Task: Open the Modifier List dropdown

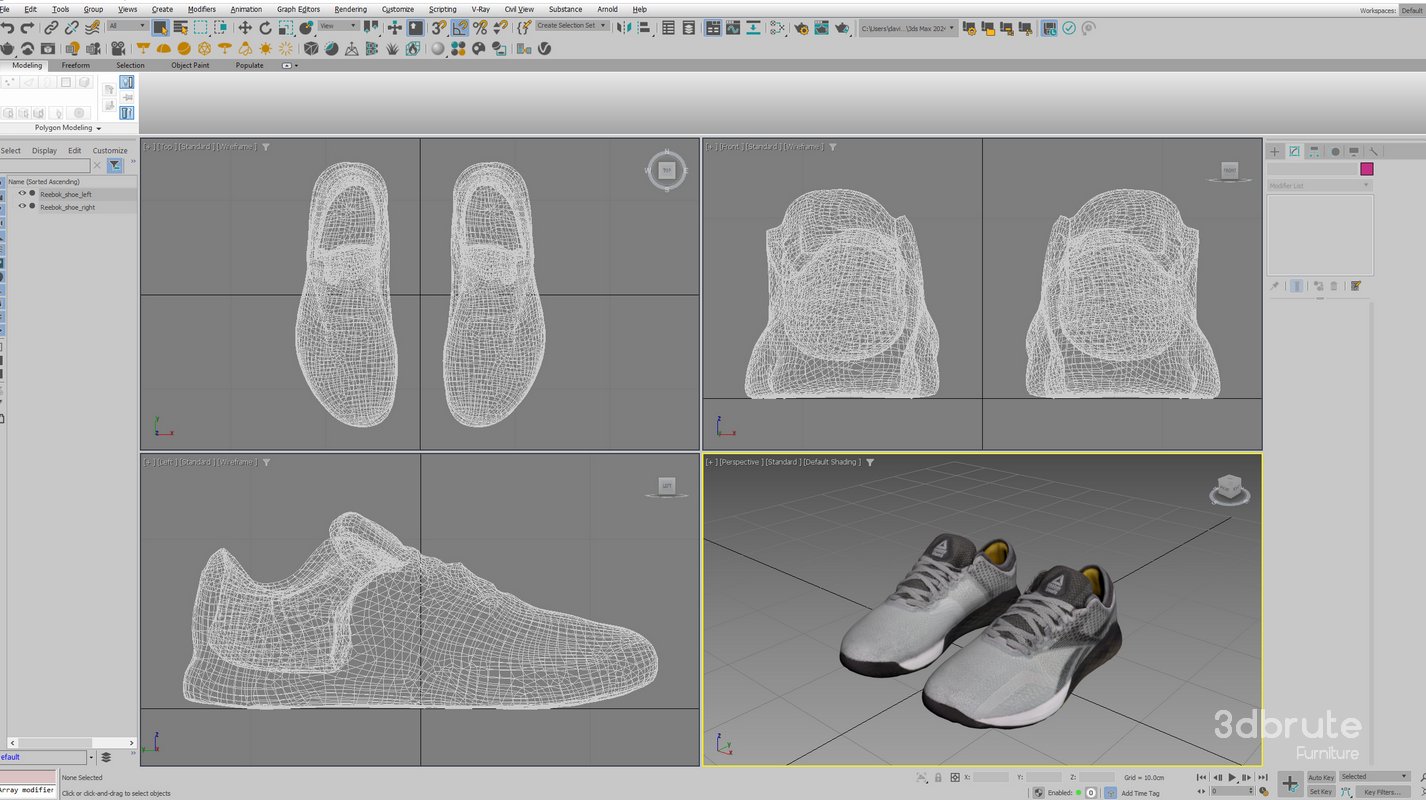Action: click(x=1320, y=184)
